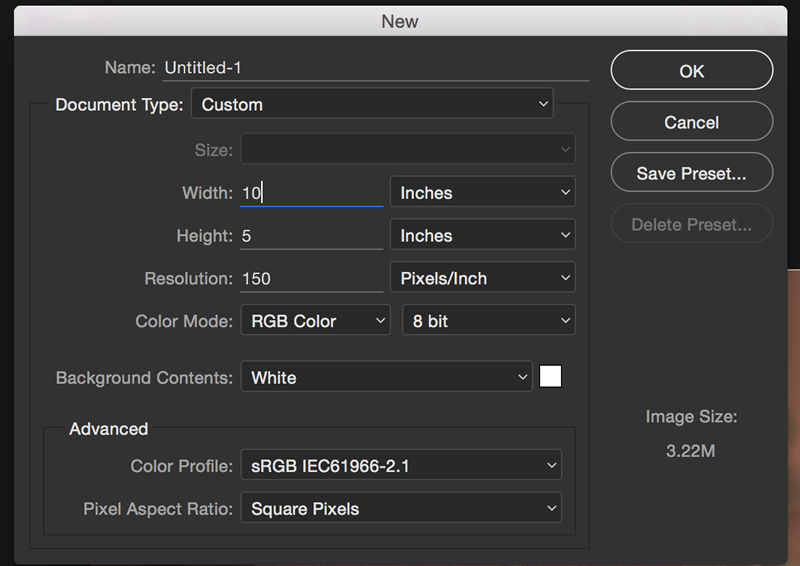This screenshot has height=566, width=800.
Task: Open the Pixels/Inch resolution units dropdown
Action: coord(483,278)
